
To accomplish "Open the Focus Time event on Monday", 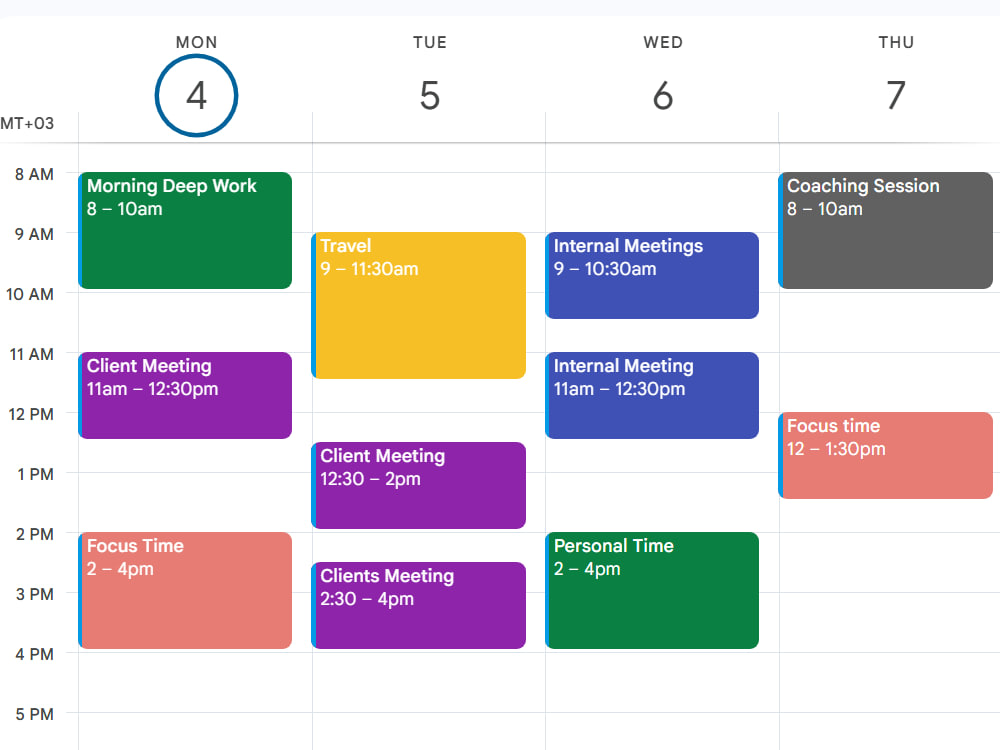I will pyautogui.click(x=185, y=591).
